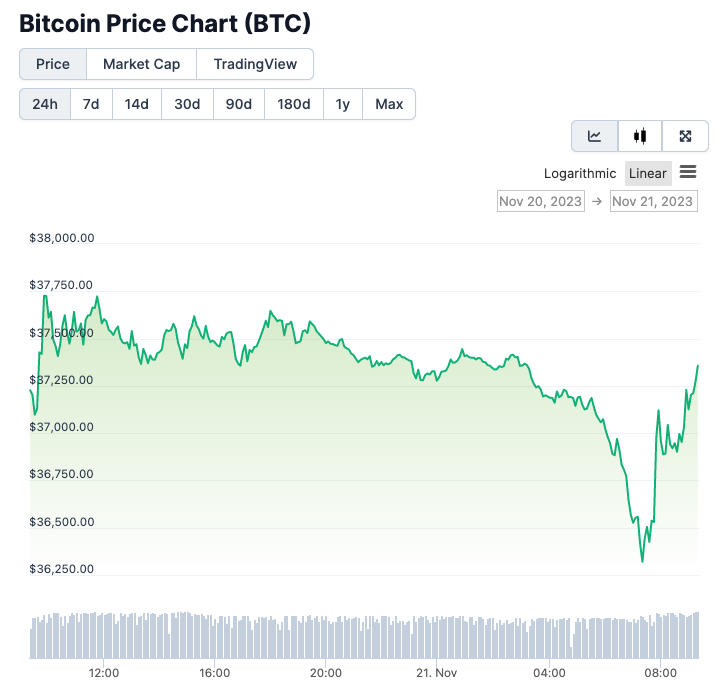Screen dimensions: 727x689
Task: Open the chart hamburger menu
Action: click(x=688, y=172)
